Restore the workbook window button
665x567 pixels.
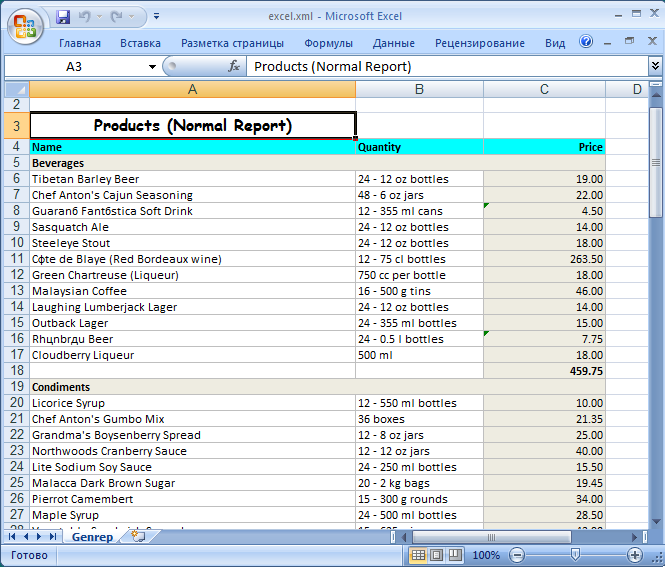pos(630,41)
